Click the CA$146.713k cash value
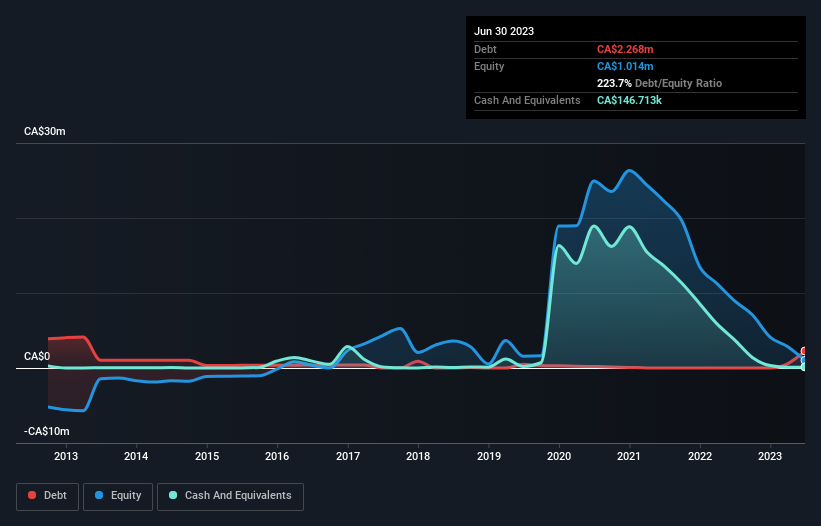Viewport: 821px width, 526px height. pyautogui.click(x=629, y=100)
